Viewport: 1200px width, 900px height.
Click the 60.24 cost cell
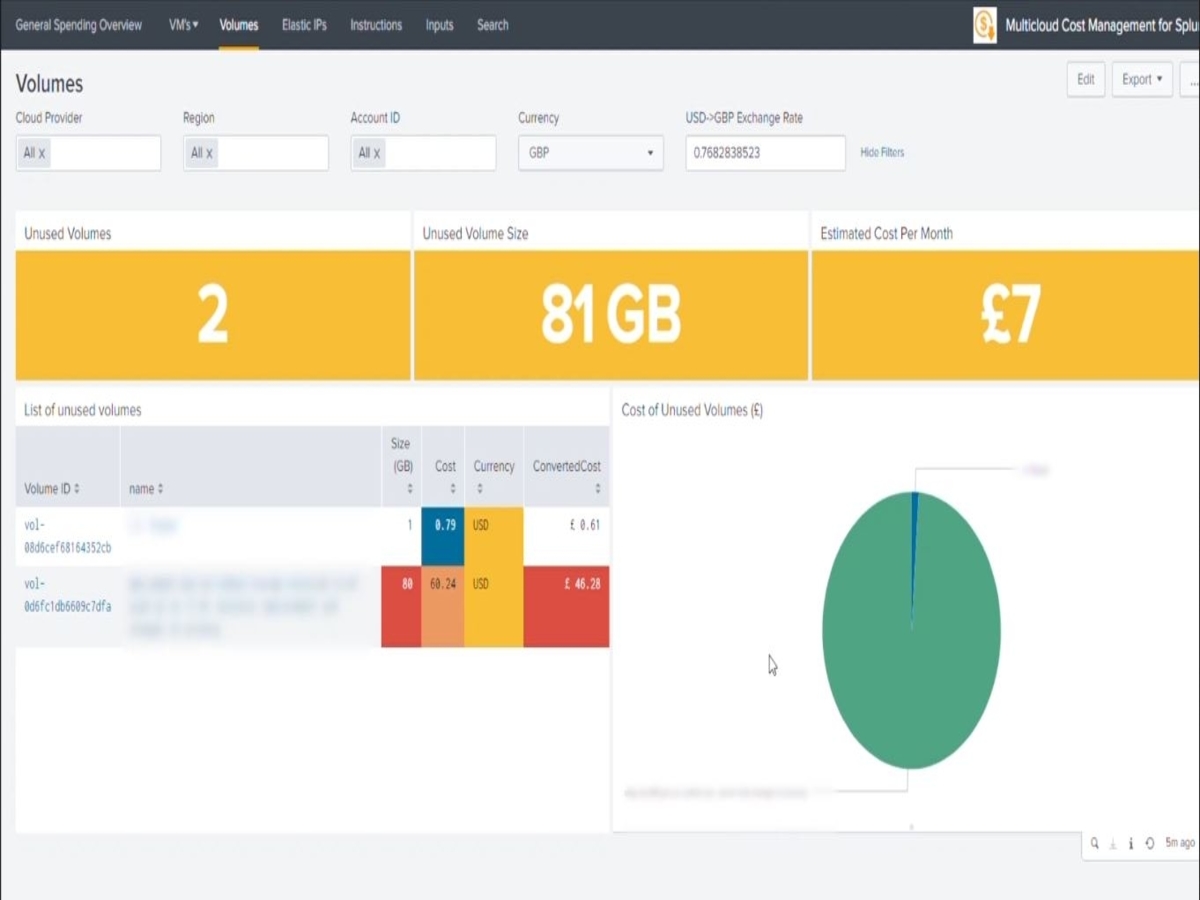pyautogui.click(x=443, y=606)
